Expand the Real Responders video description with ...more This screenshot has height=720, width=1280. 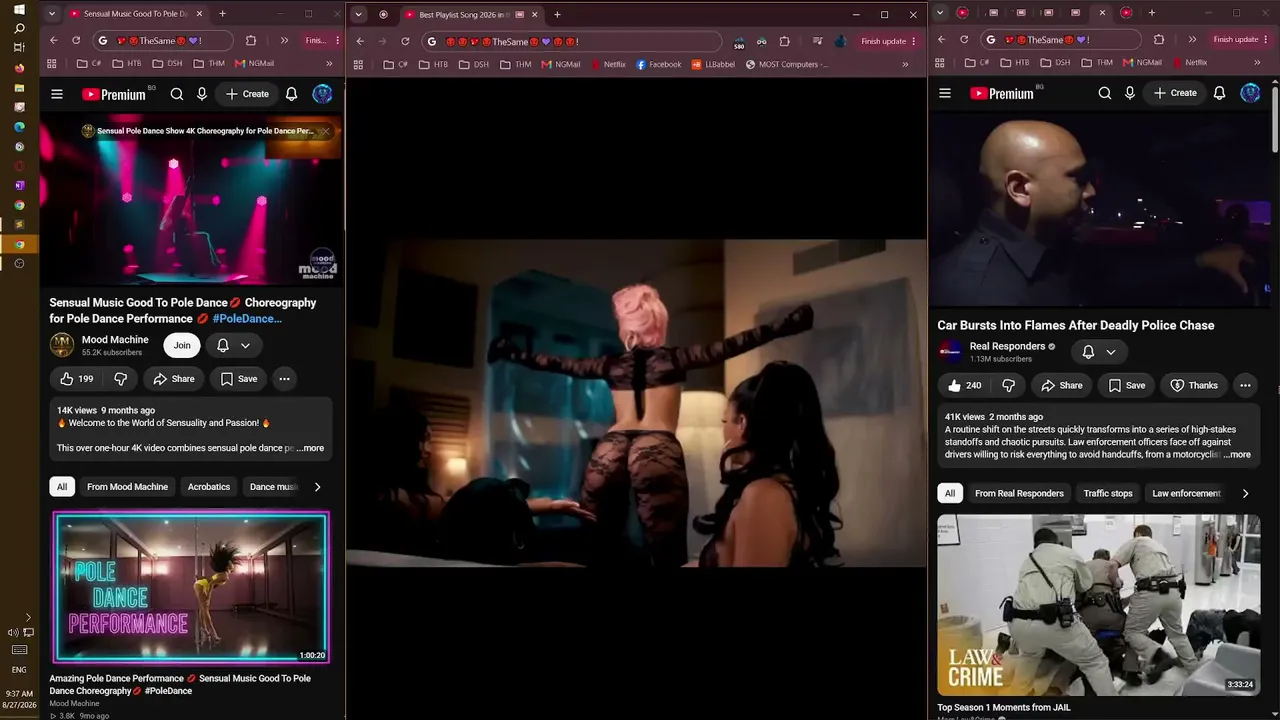(1238, 455)
